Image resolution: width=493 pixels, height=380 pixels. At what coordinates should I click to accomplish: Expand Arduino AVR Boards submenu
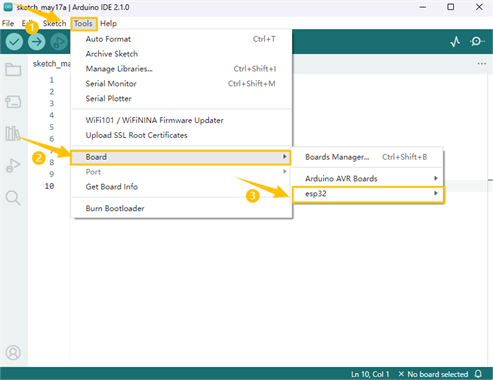click(367, 179)
